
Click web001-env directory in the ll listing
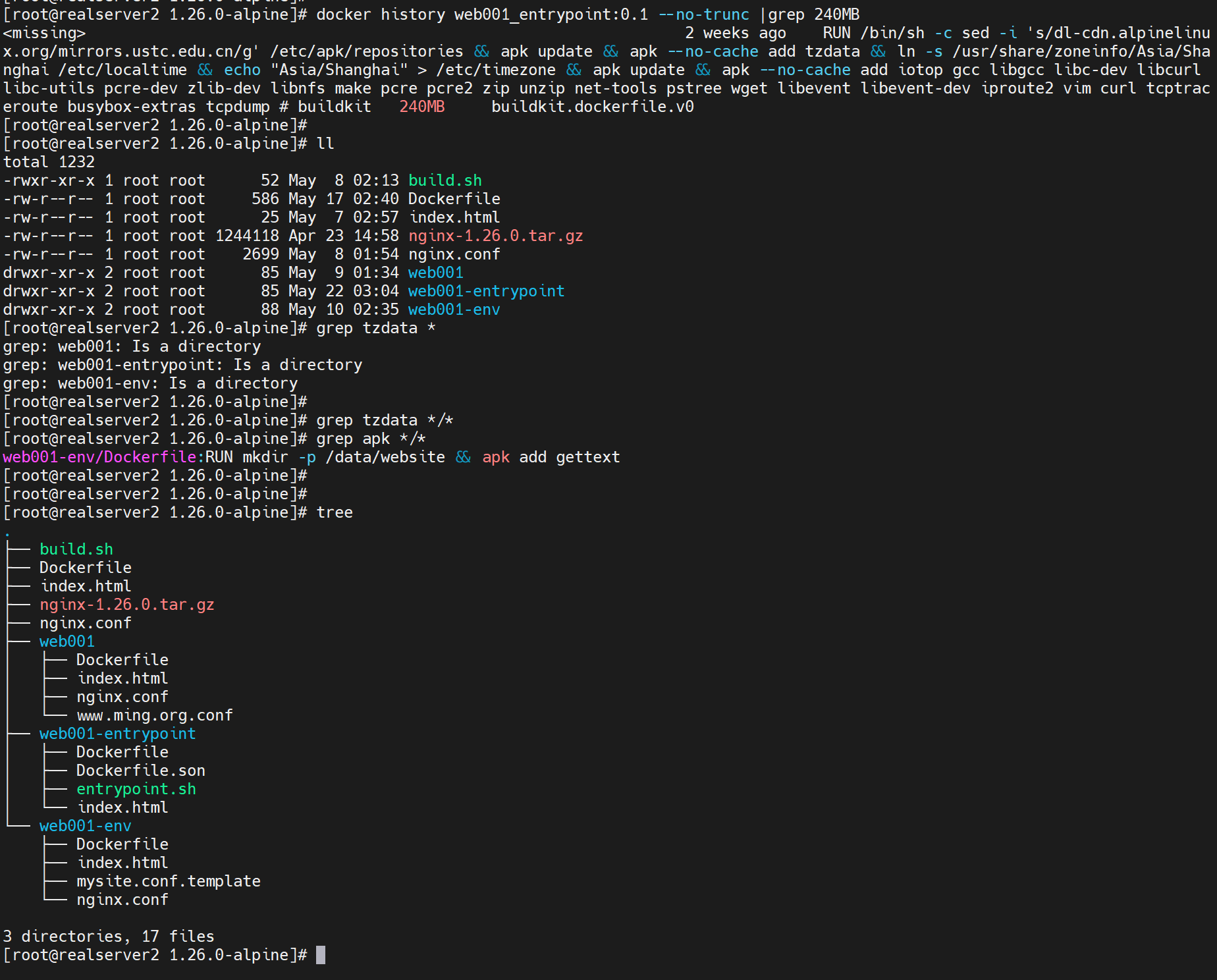[x=454, y=310]
